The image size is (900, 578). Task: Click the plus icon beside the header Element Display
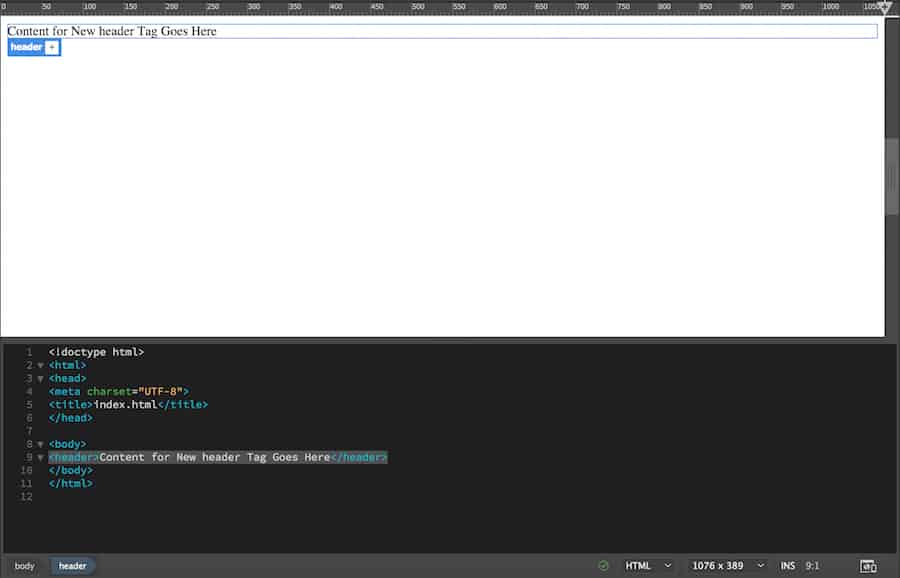click(53, 47)
